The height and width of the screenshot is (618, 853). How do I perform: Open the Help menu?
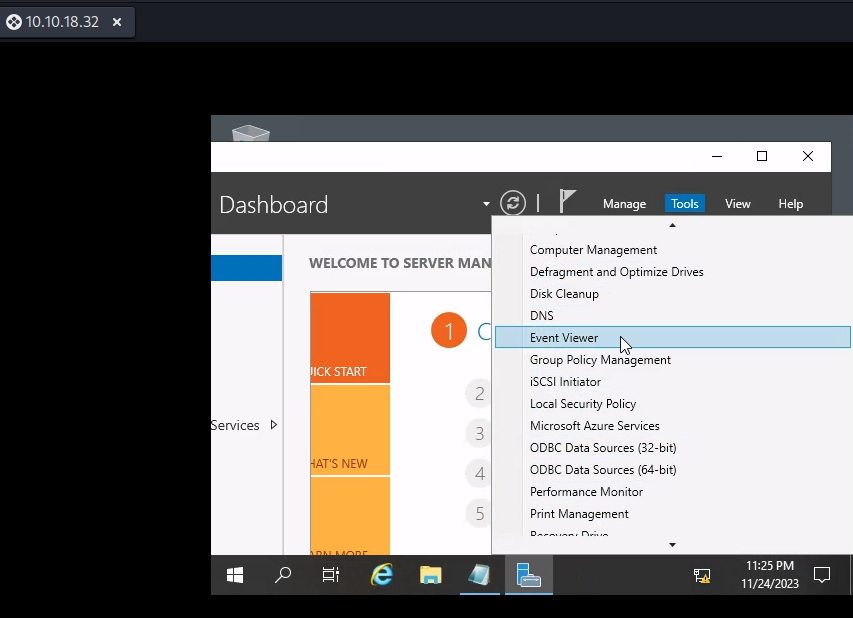coord(790,203)
